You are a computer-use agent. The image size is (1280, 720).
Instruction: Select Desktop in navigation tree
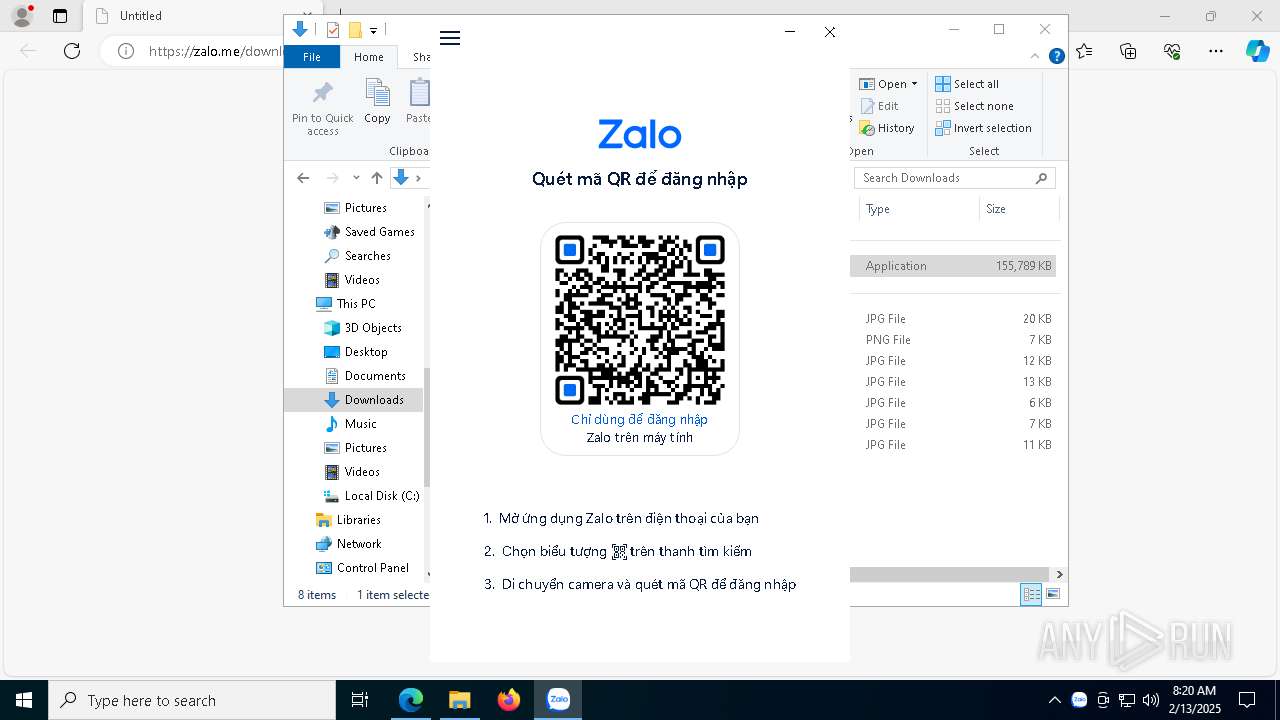pos(356,352)
